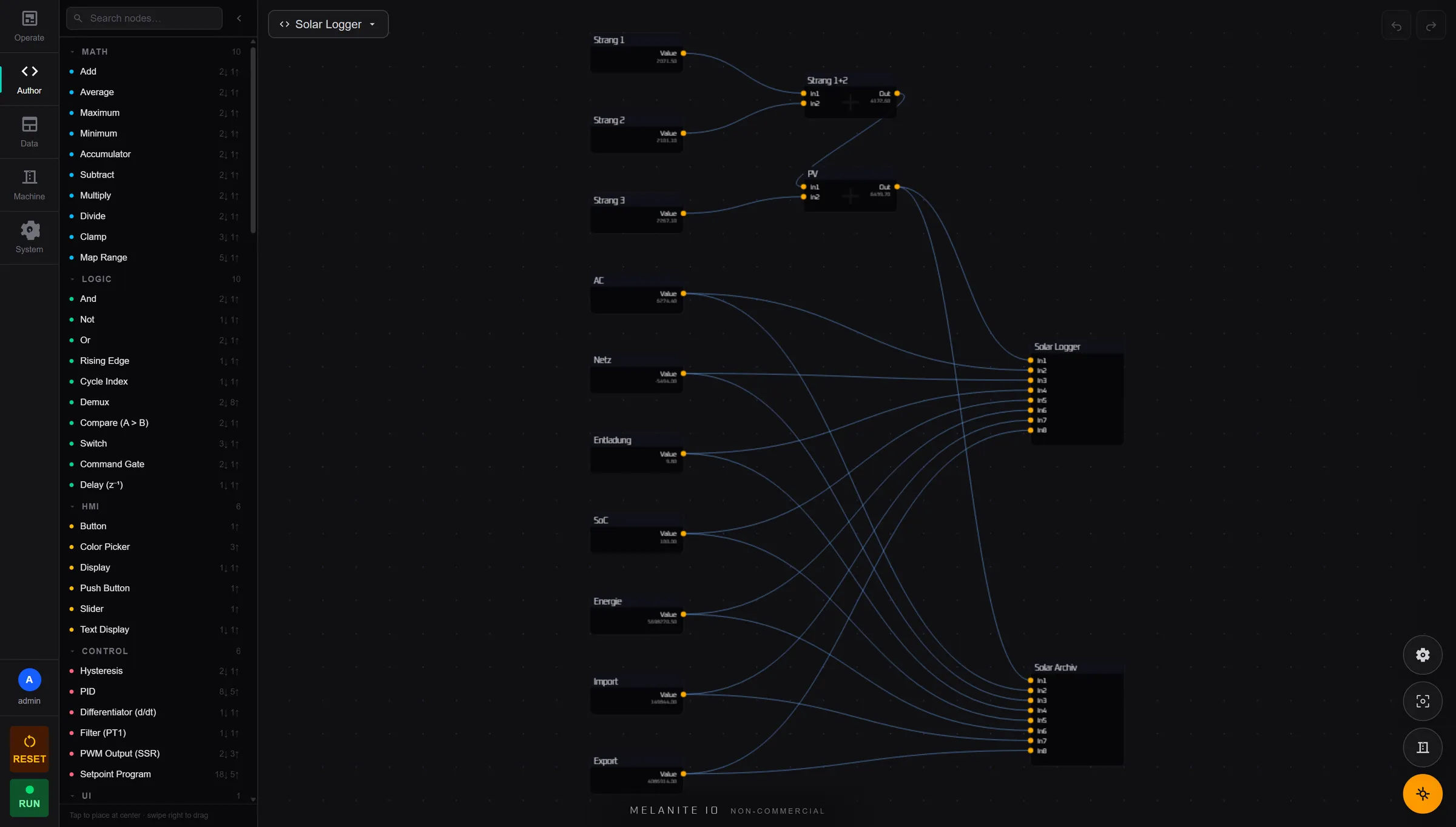Click the machine icon floating button
Image resolution: width=1456 pixels, height=827 pixels.
[x=1423, y=747]
